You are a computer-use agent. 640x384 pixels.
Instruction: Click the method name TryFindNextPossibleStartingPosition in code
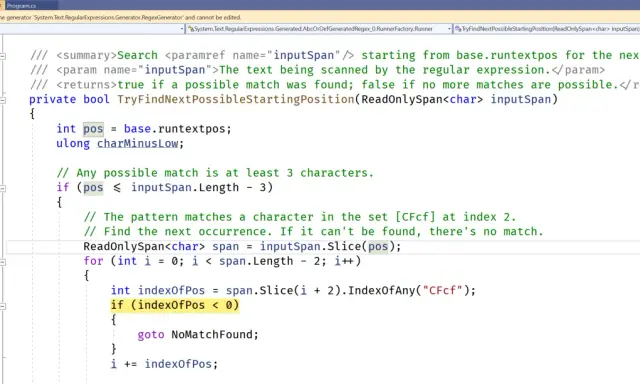(x=236, y=99)
